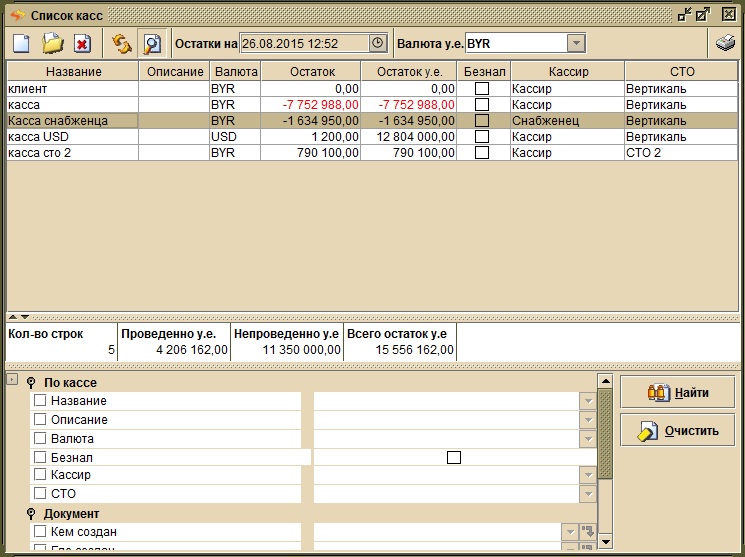Screen dimensions: 745x557
Task: Toggle Безнал checkbox for касса сто 2
Action: pyautogui.click(x=482, y=153)
